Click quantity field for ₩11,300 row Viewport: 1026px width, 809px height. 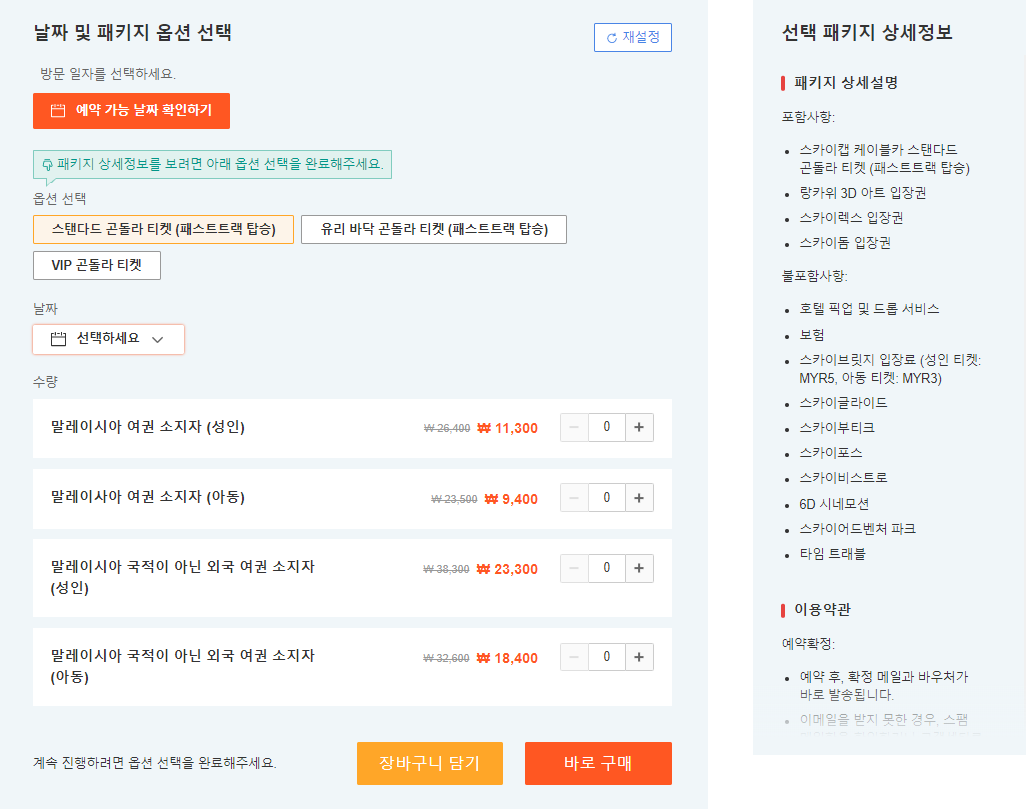point(607,427)
